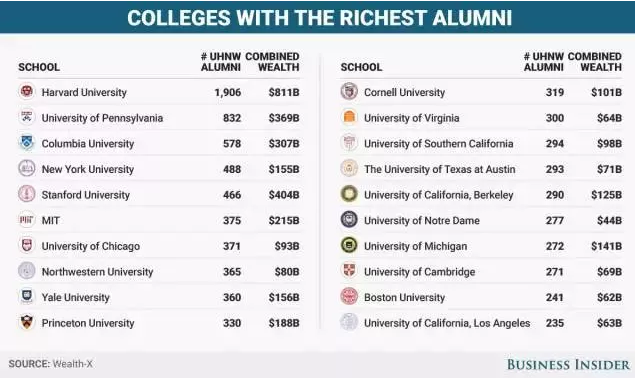Click the MIT logo icon
635x381 pixels.
[x=27, y=219]
